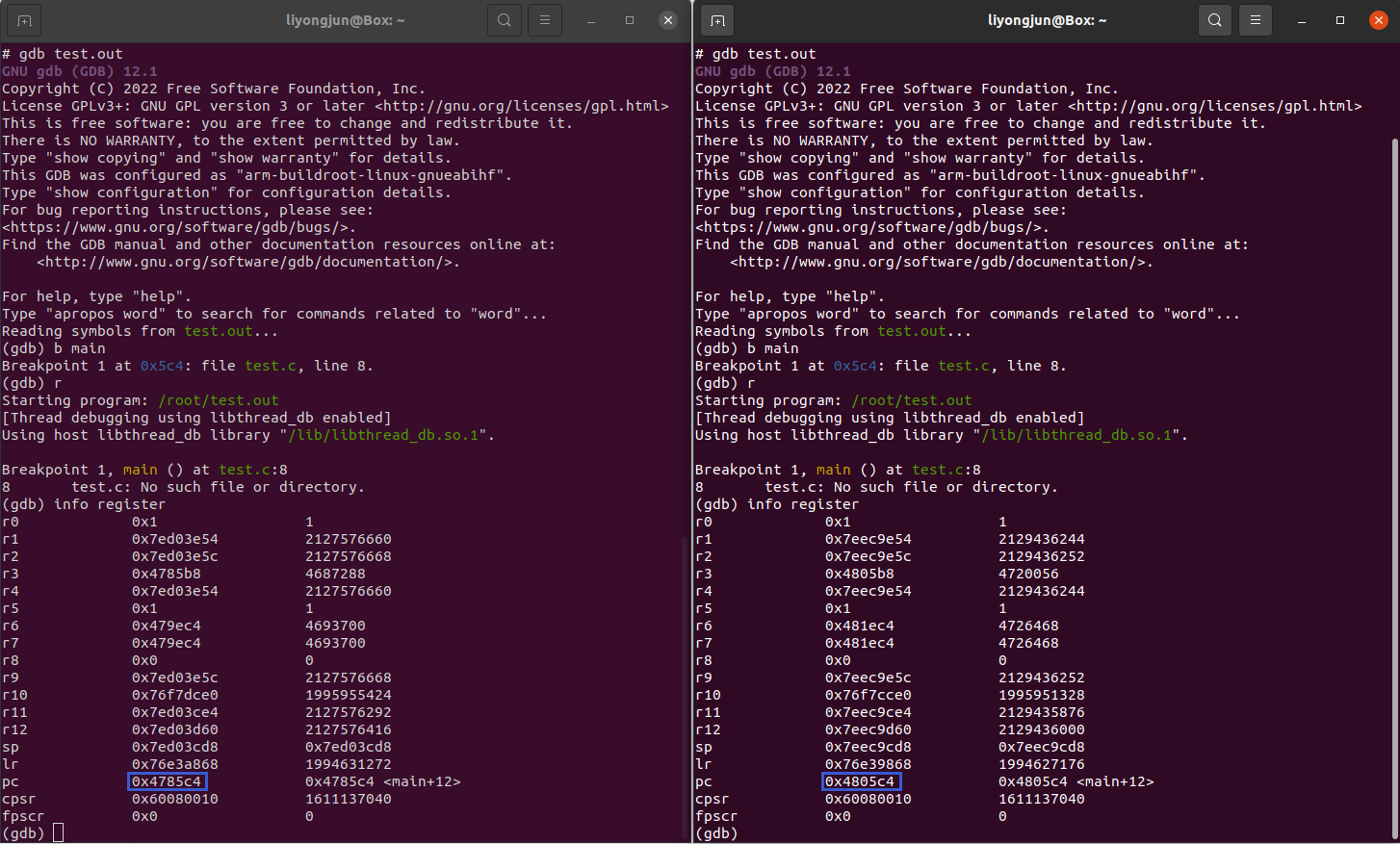Click 'GNU gdb (GDB) 12.1' in right terminal
Viewport: 1400px width, 844px height.
coord(773,71)
